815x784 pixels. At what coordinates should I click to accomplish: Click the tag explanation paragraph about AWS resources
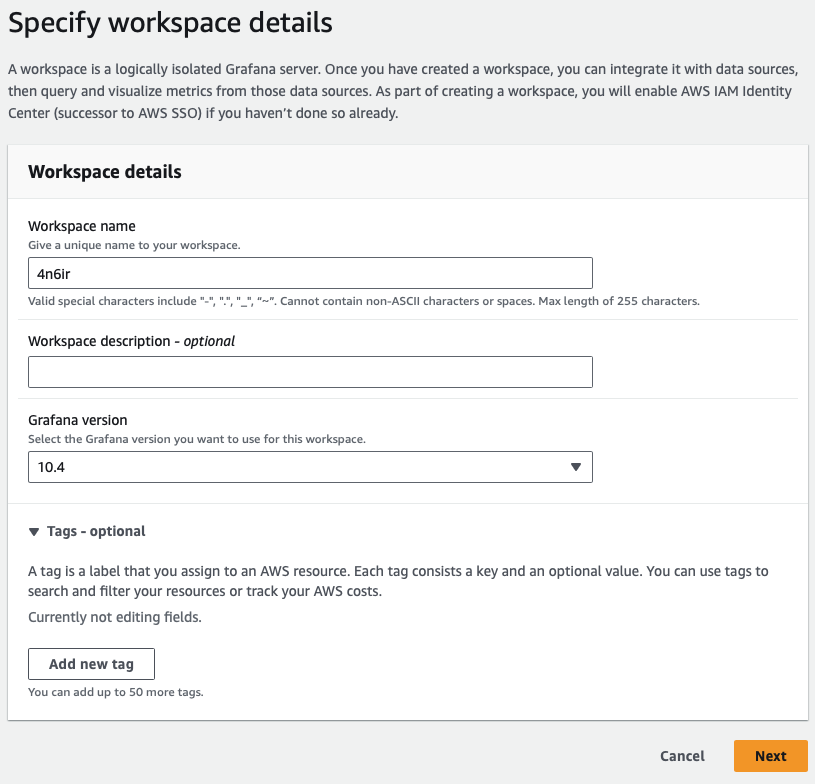398,581
